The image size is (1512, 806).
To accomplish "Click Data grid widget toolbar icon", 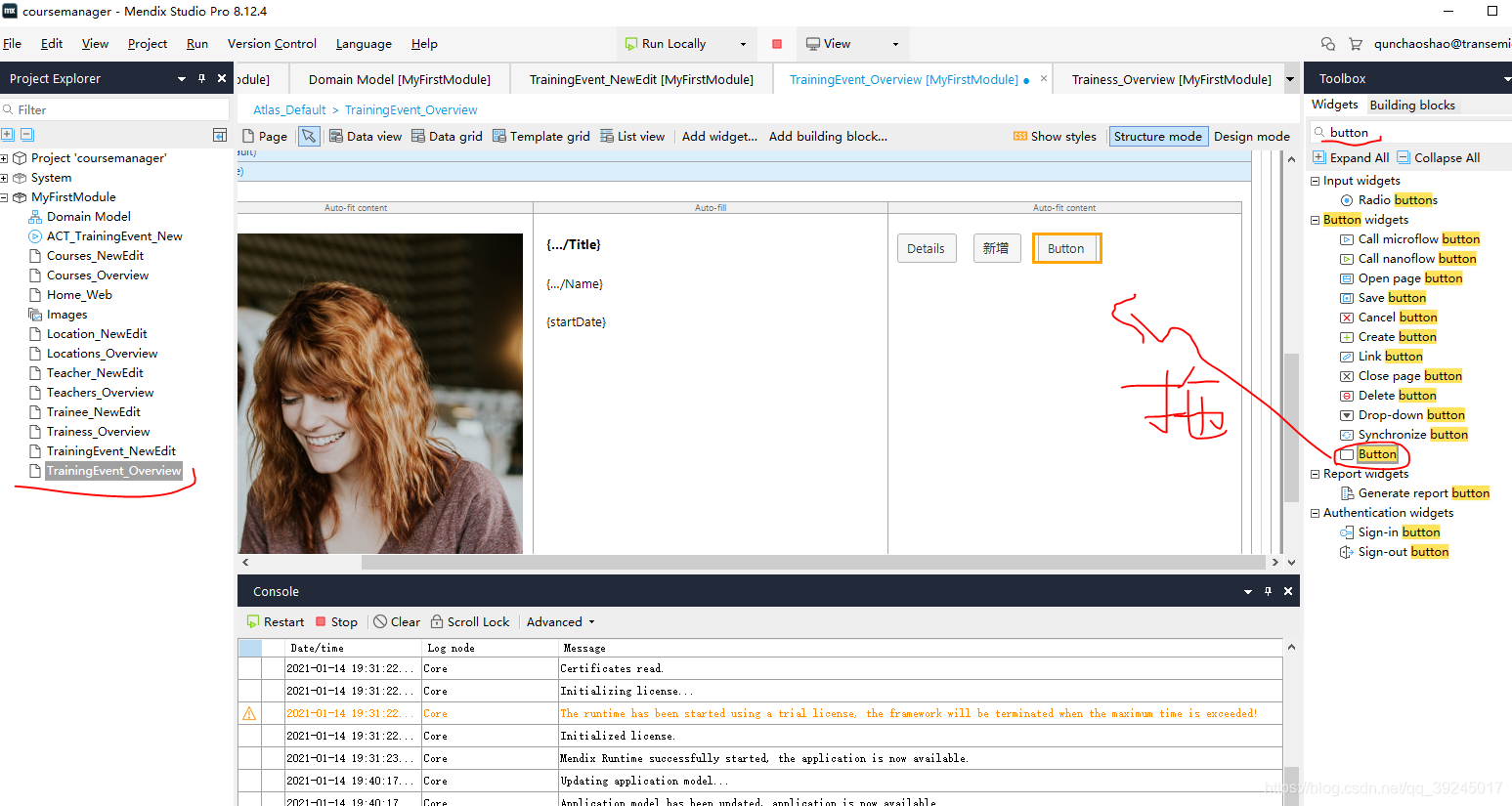I will 447,137.
